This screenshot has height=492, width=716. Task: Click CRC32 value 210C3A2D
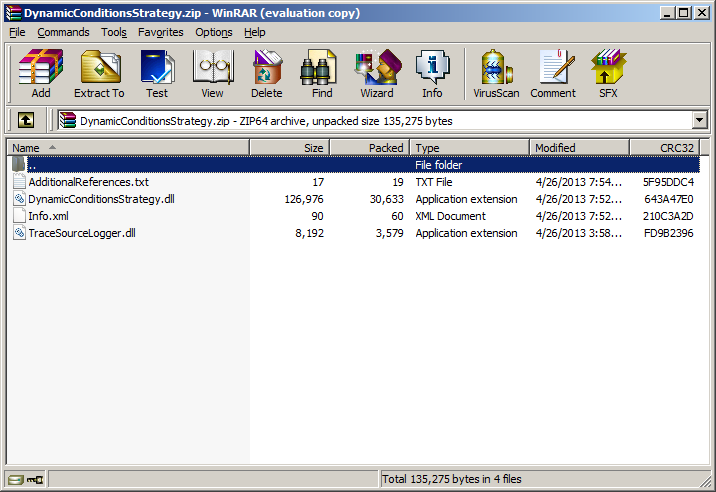pyautogui.click(x=669, y=216)
